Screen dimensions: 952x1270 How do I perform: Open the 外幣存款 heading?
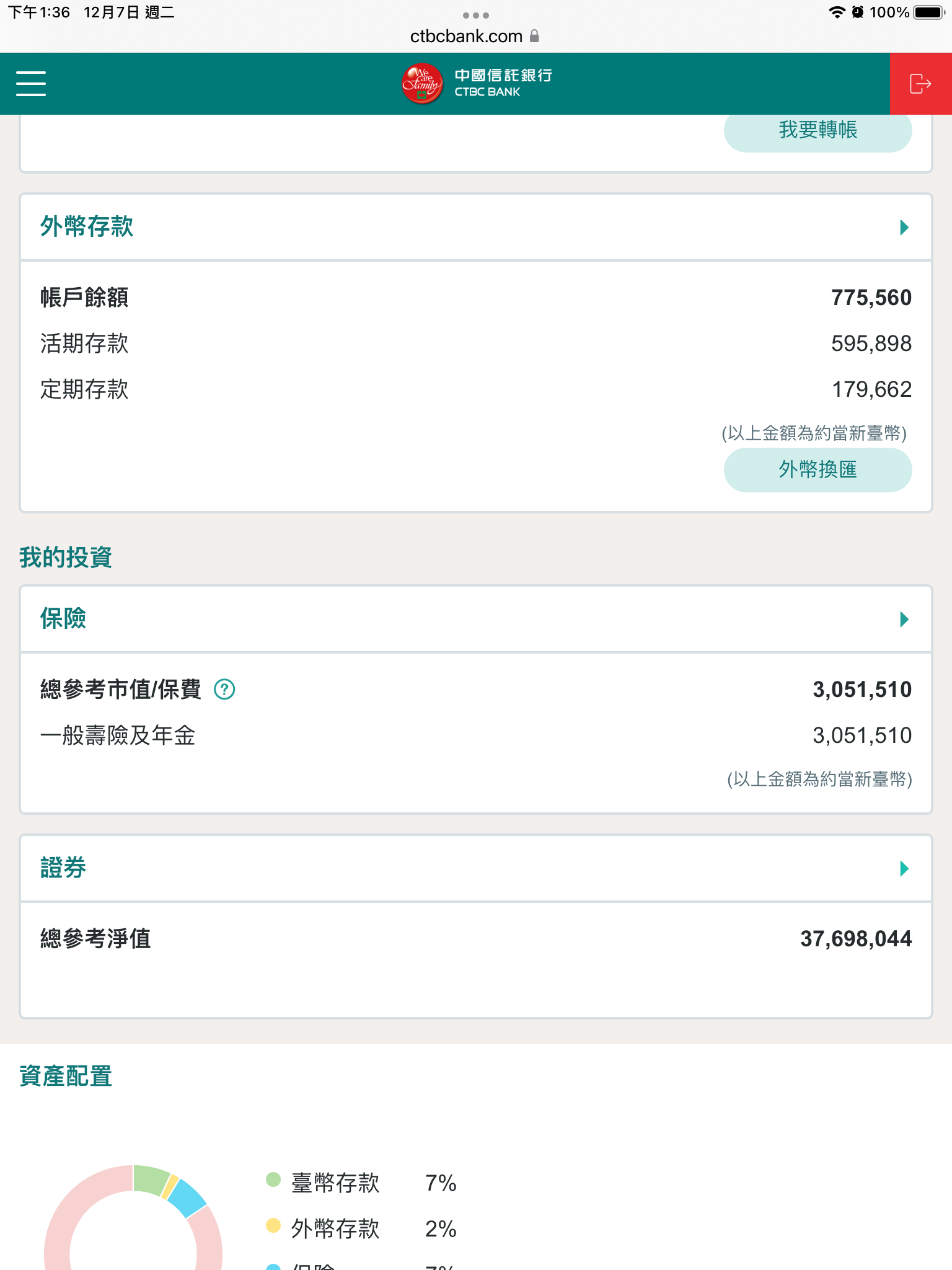[x=87, y=227]
